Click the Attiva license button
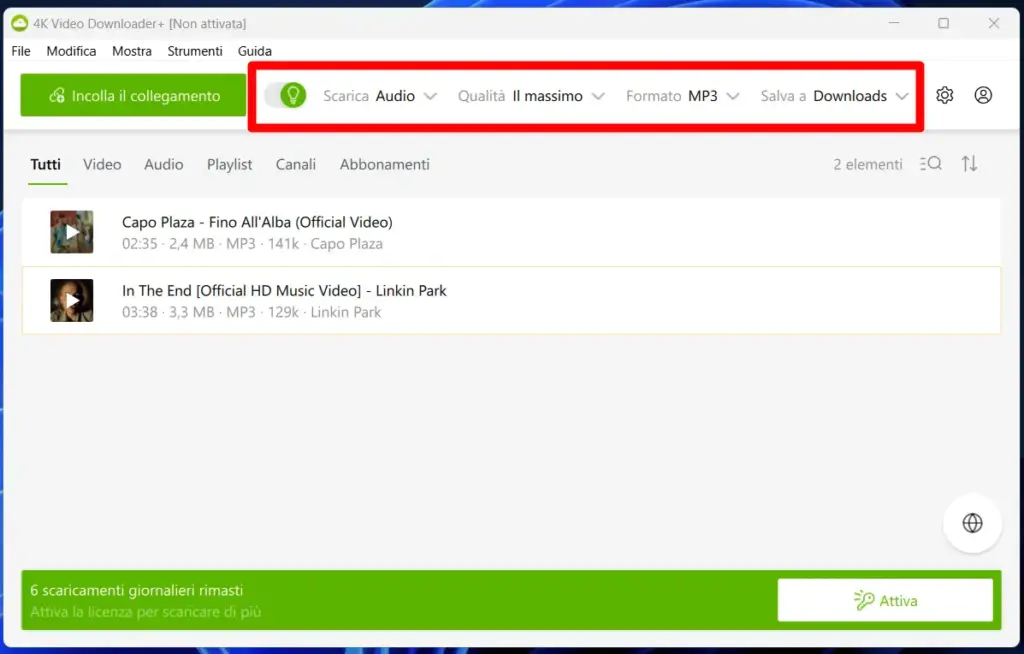Viewport: 1024px width, 654px height. click(x=886, y=600)
